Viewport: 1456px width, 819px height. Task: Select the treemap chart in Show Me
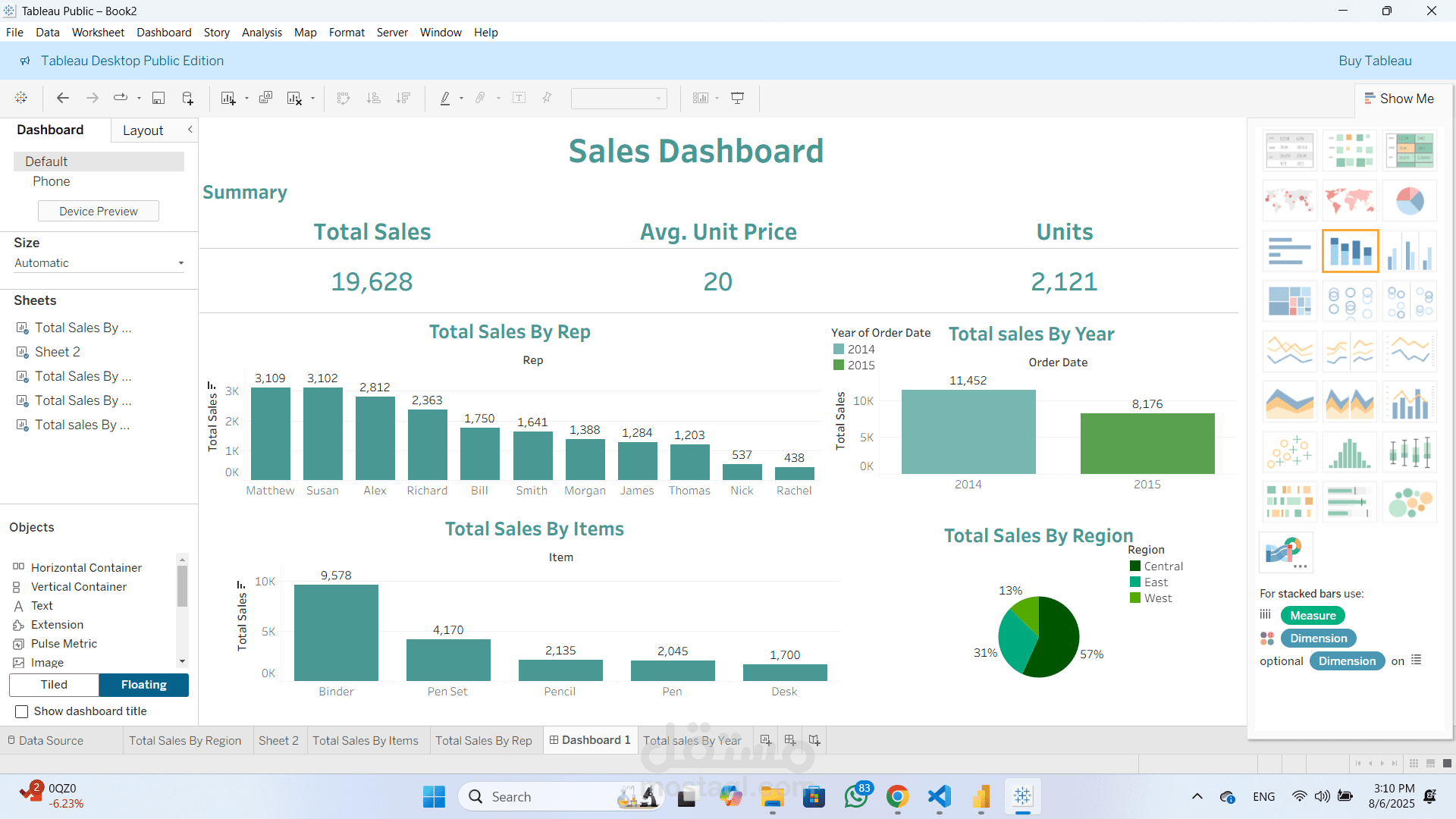pyautogui.click(x=1290, y=301)
